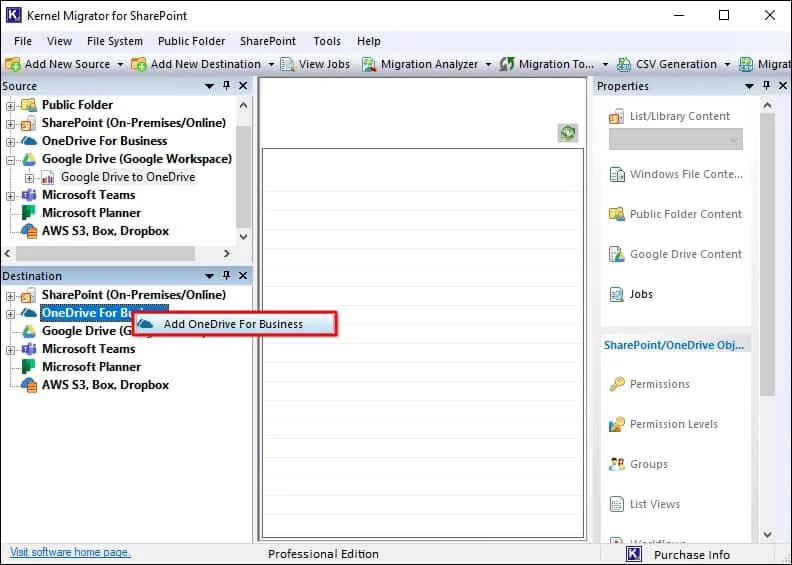Click Source tree scroll down arrow
This screenshot has width=792, height=565.
[243, 236]
